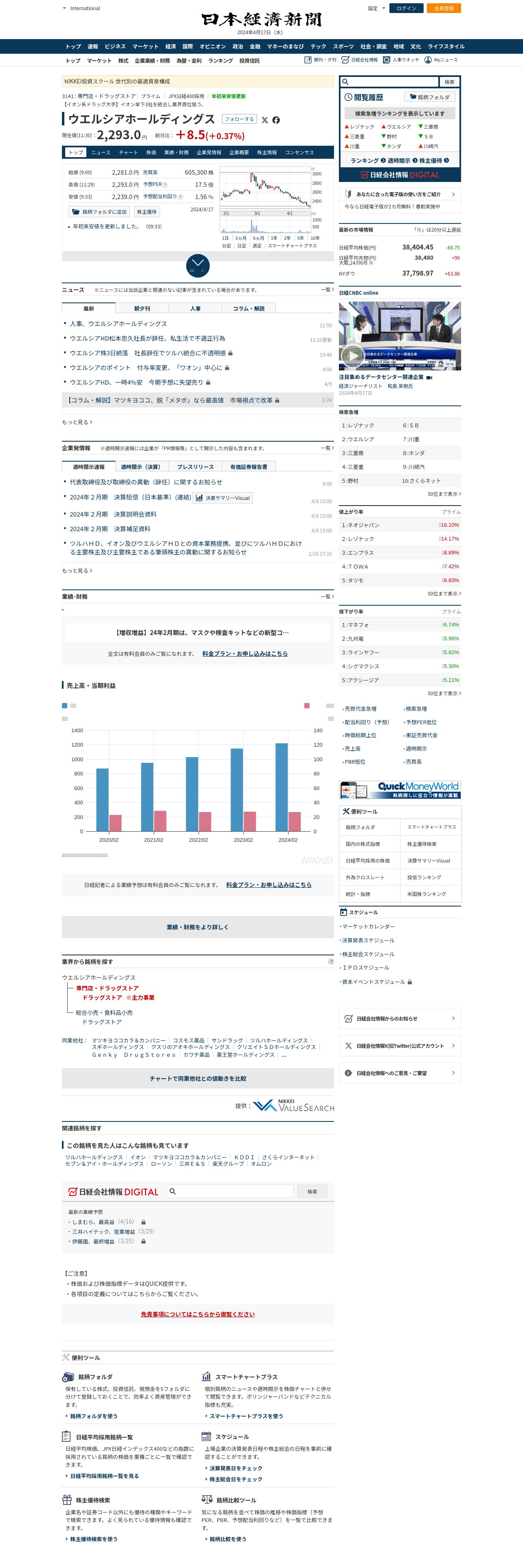Switch to the チャート stock tab
Screen dimensions: 523x1568
[128, 153]
